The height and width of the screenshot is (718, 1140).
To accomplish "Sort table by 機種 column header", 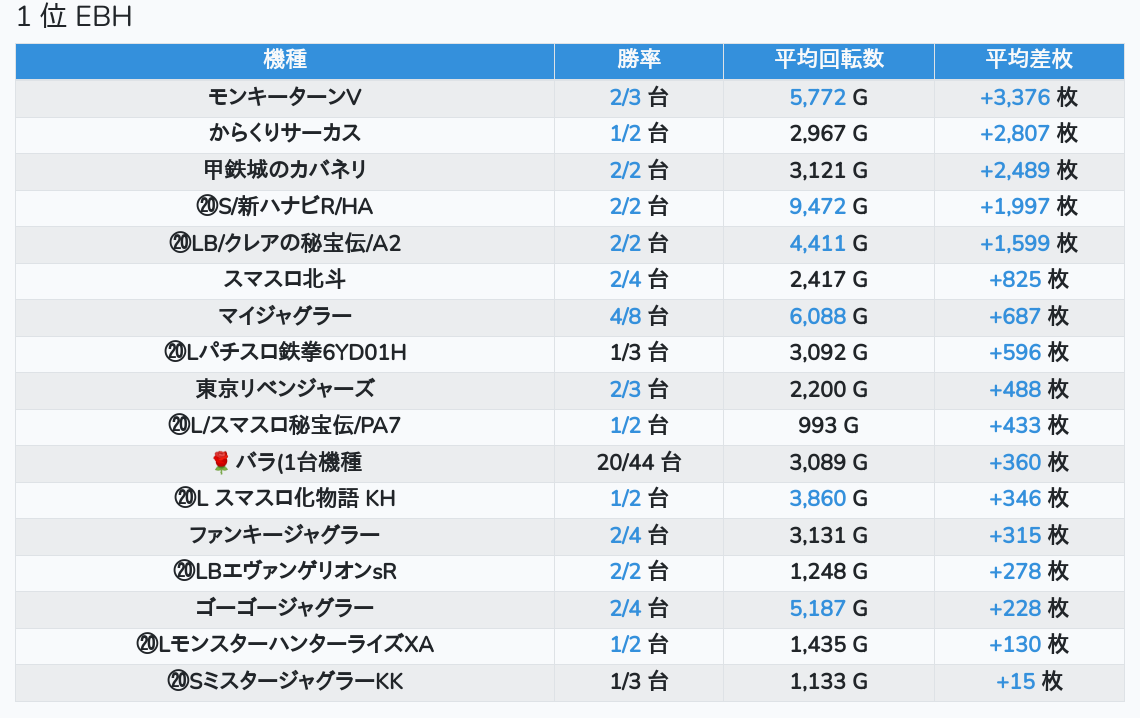I will pyautogui.click(x=285, y=59).
